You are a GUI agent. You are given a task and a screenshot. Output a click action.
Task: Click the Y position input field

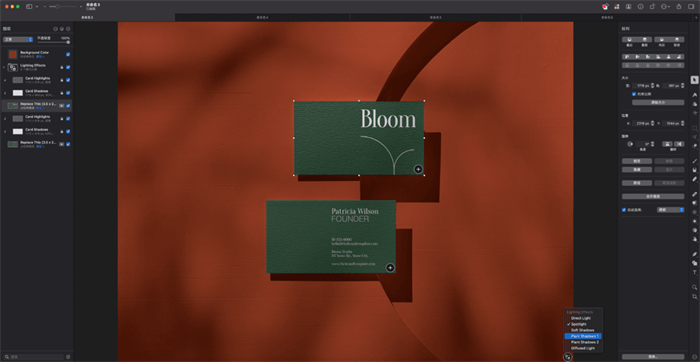[671, 123]
